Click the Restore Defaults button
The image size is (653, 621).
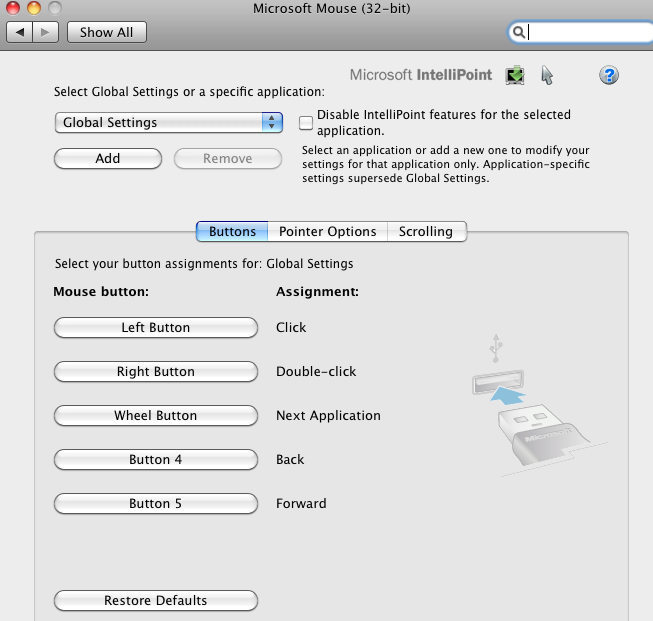click(x=156, y=601)
